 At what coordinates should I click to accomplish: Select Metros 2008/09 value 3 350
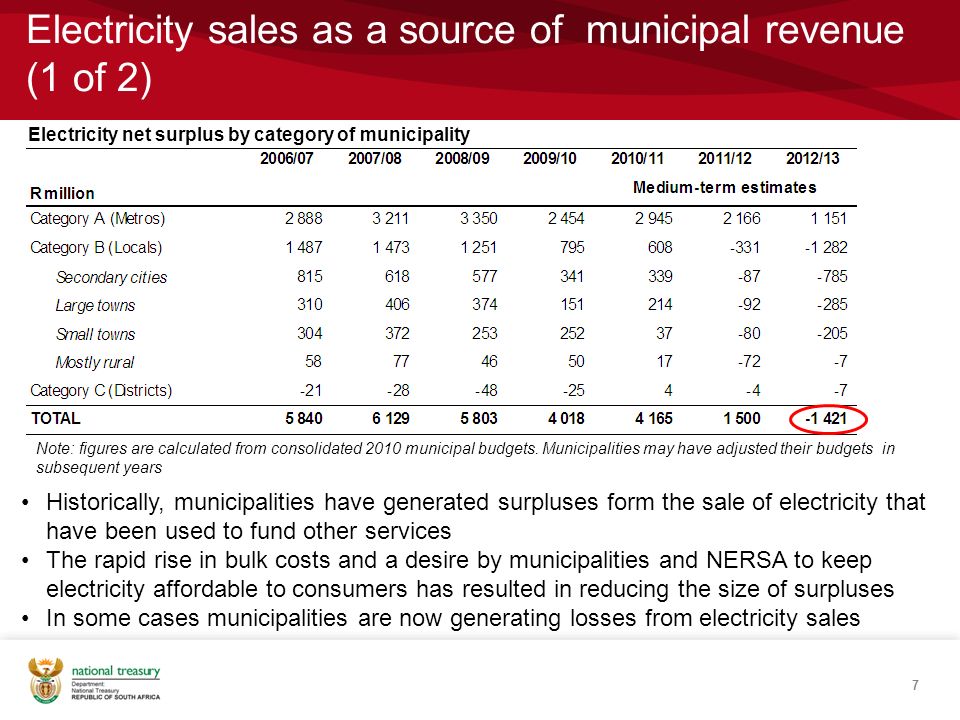[x=479, y=218]
